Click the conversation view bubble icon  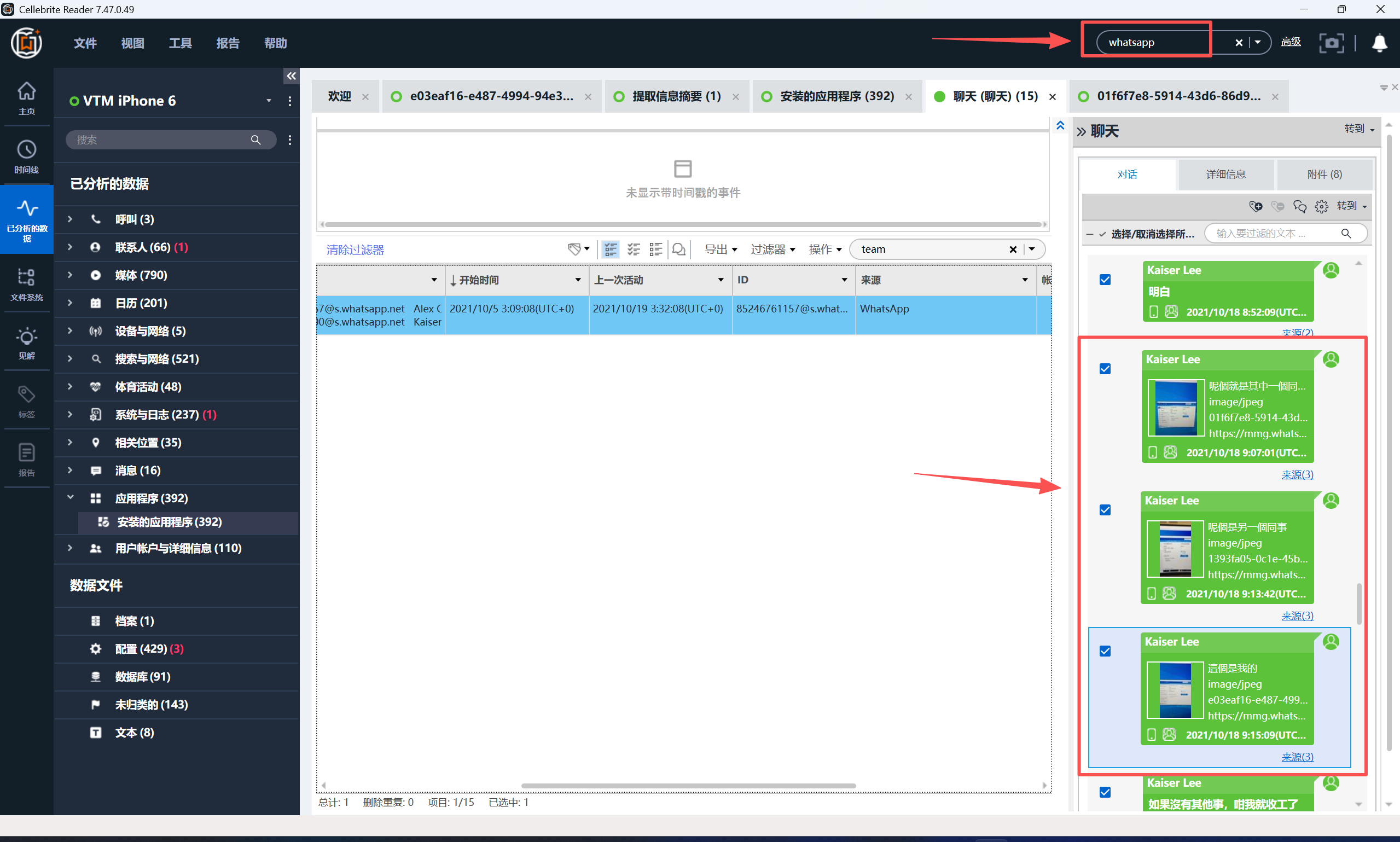[678, 249]
